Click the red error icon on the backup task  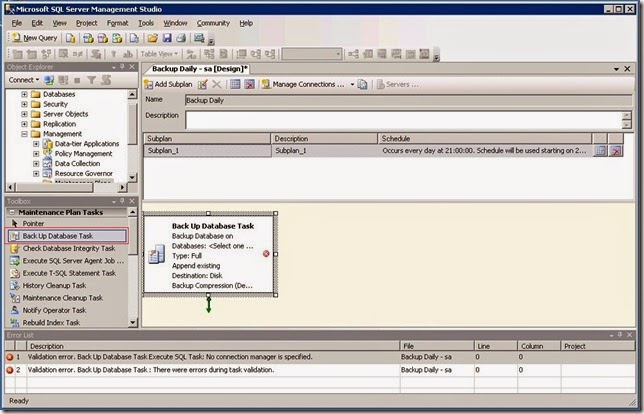(266, 254)
